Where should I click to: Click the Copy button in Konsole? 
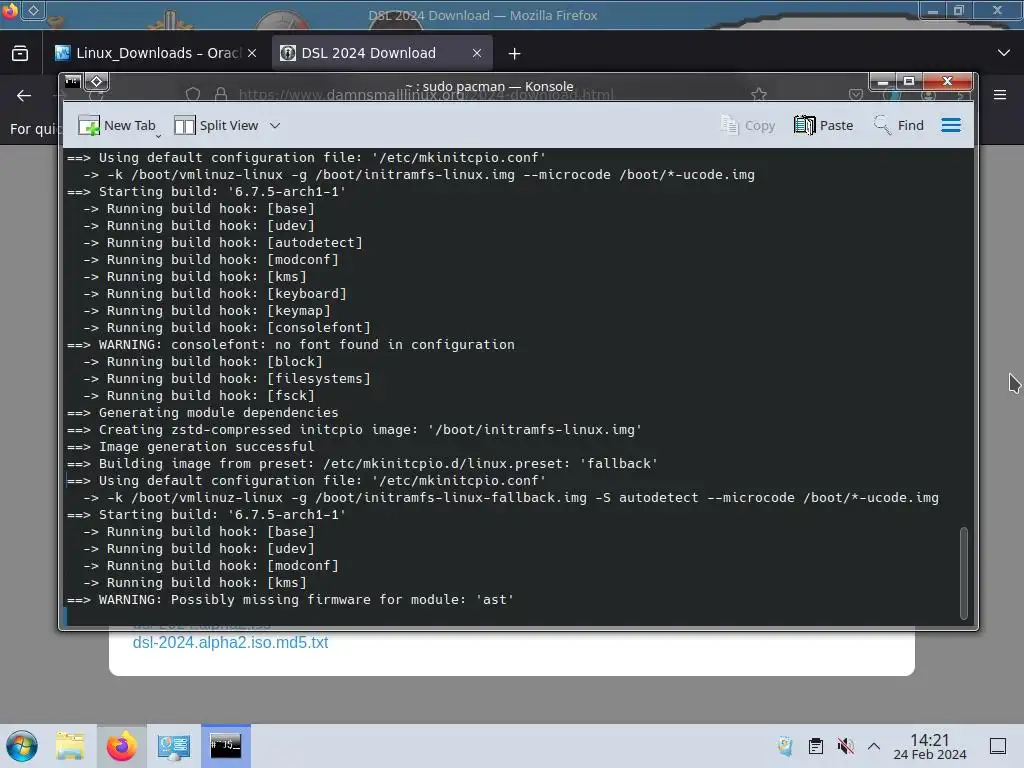(x=748, y=125)
